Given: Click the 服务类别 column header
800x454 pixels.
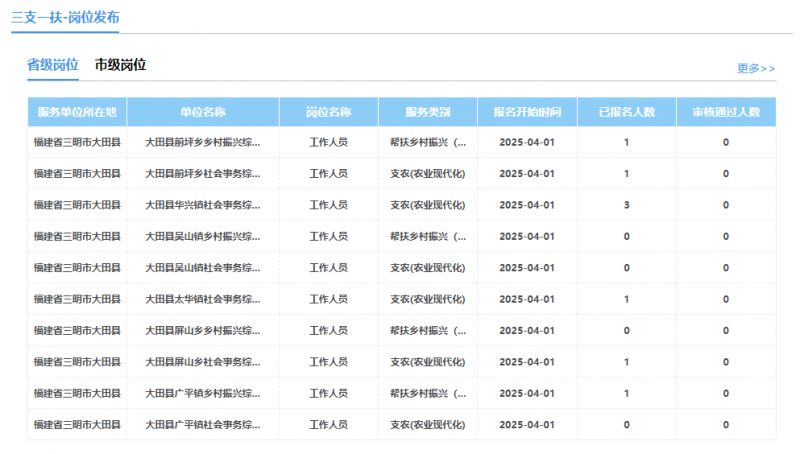Looking at the screenshot, I should (x=427, y=111).
